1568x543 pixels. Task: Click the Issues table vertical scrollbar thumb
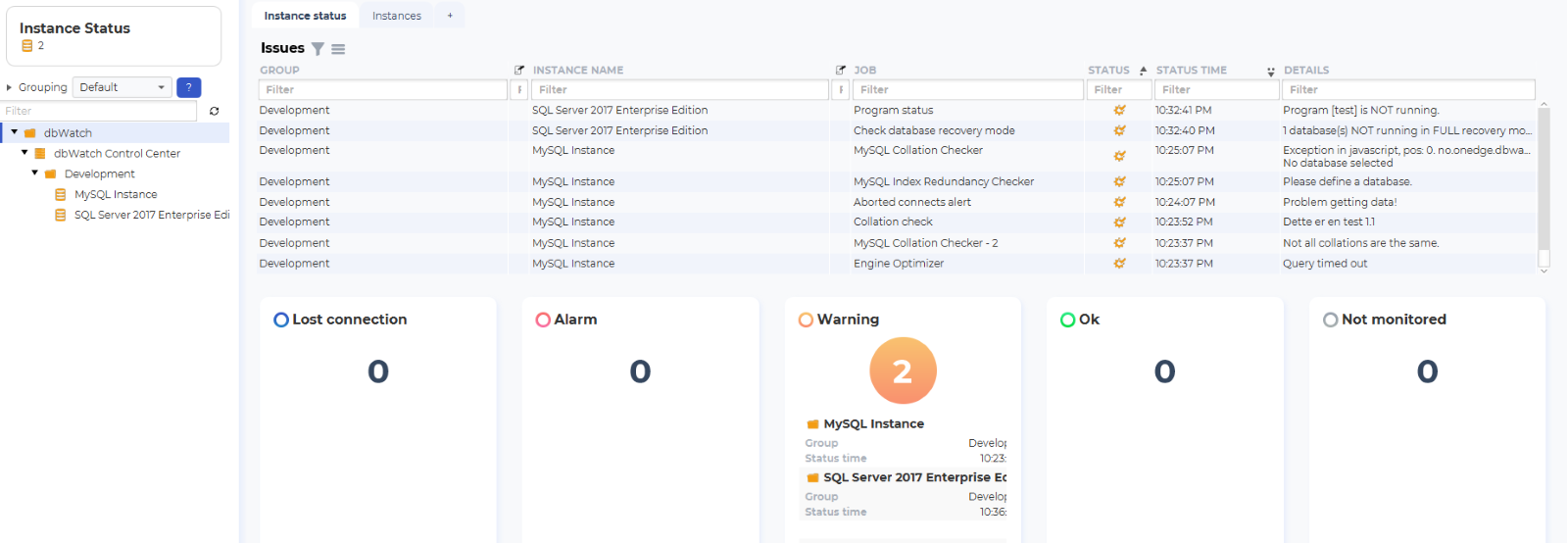pos(1543,178)
